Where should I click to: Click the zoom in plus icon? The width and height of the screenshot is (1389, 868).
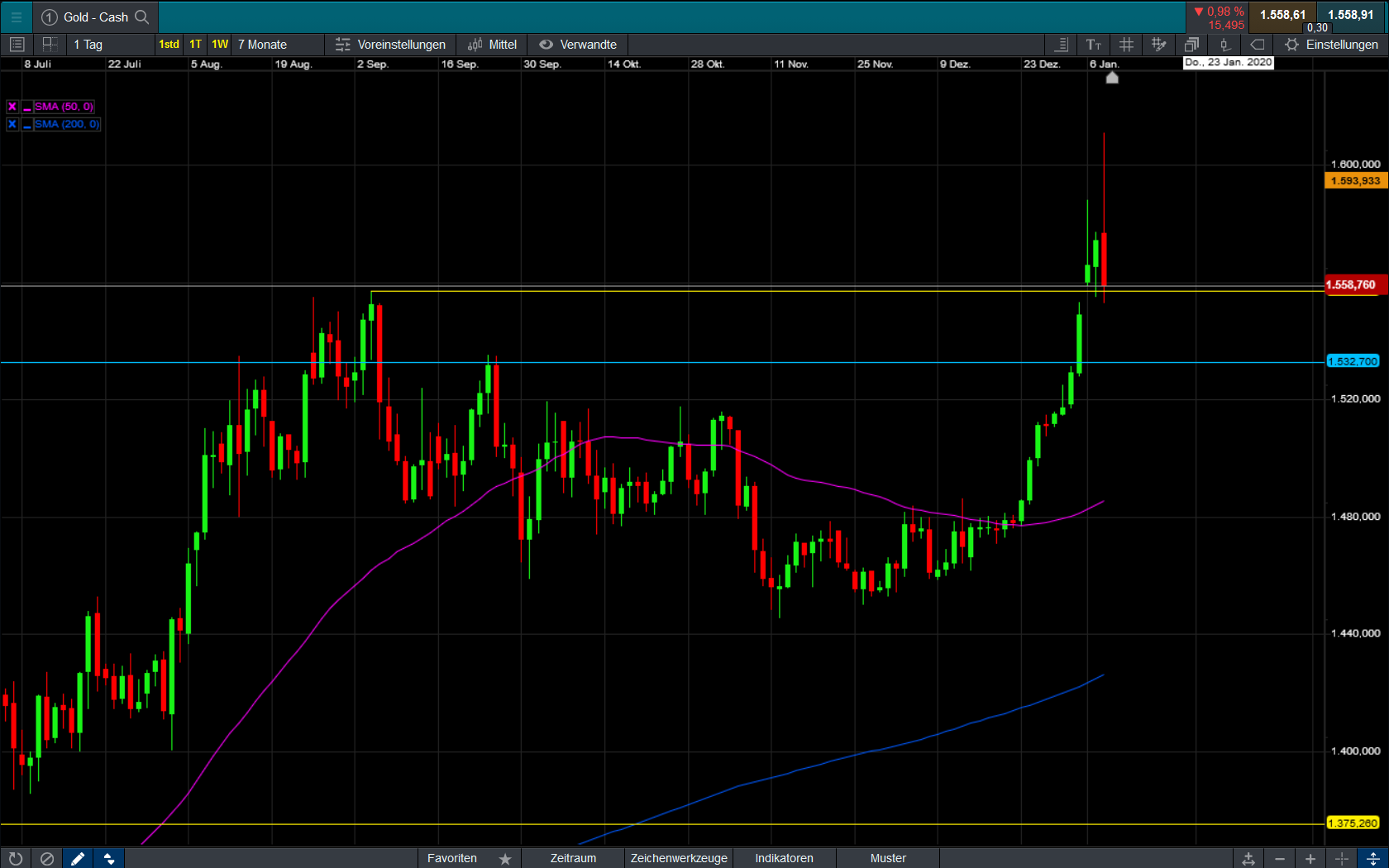coord(1310,858)
